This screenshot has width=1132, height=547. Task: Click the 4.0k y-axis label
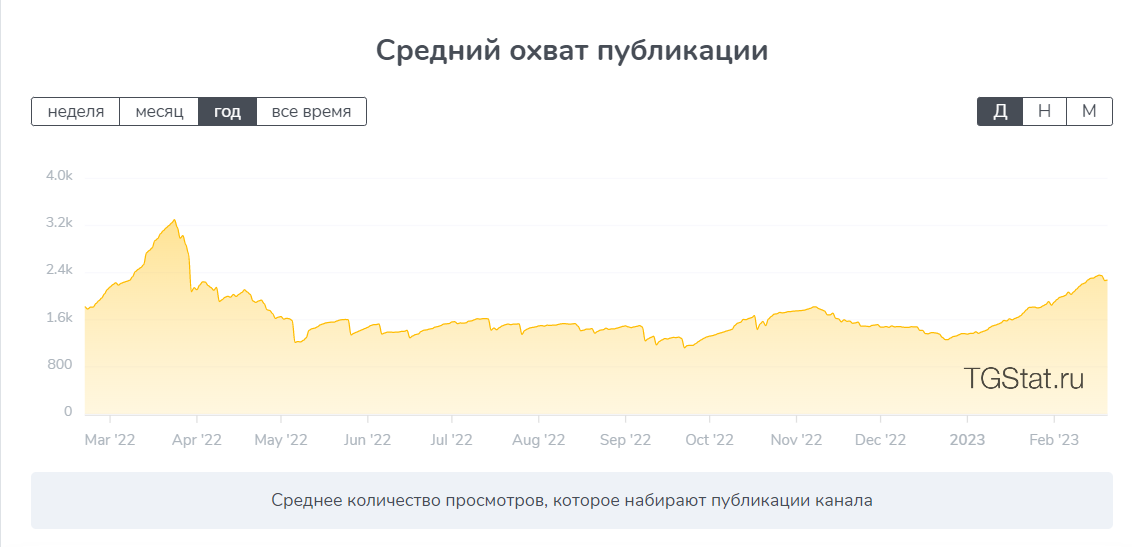click(x=59, y=176)
